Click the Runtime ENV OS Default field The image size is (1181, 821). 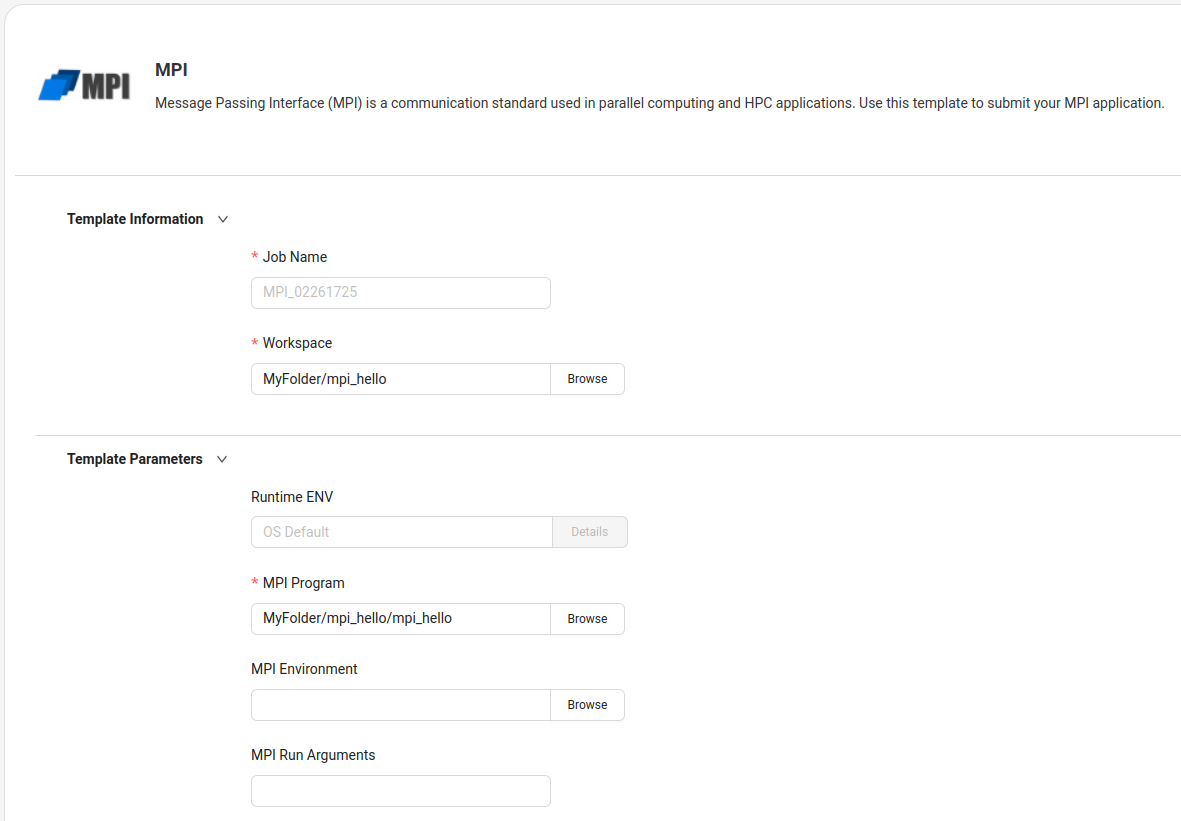pos(401,532)
